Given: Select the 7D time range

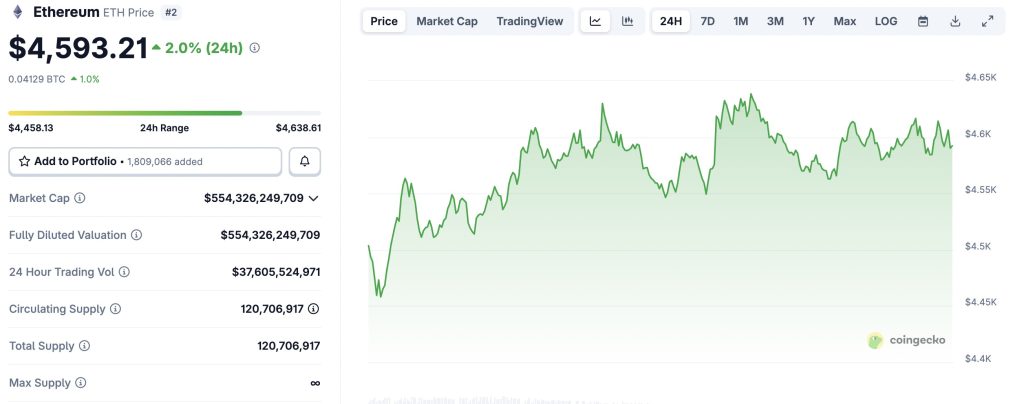Looking at the screenshot, I should 708,21.
